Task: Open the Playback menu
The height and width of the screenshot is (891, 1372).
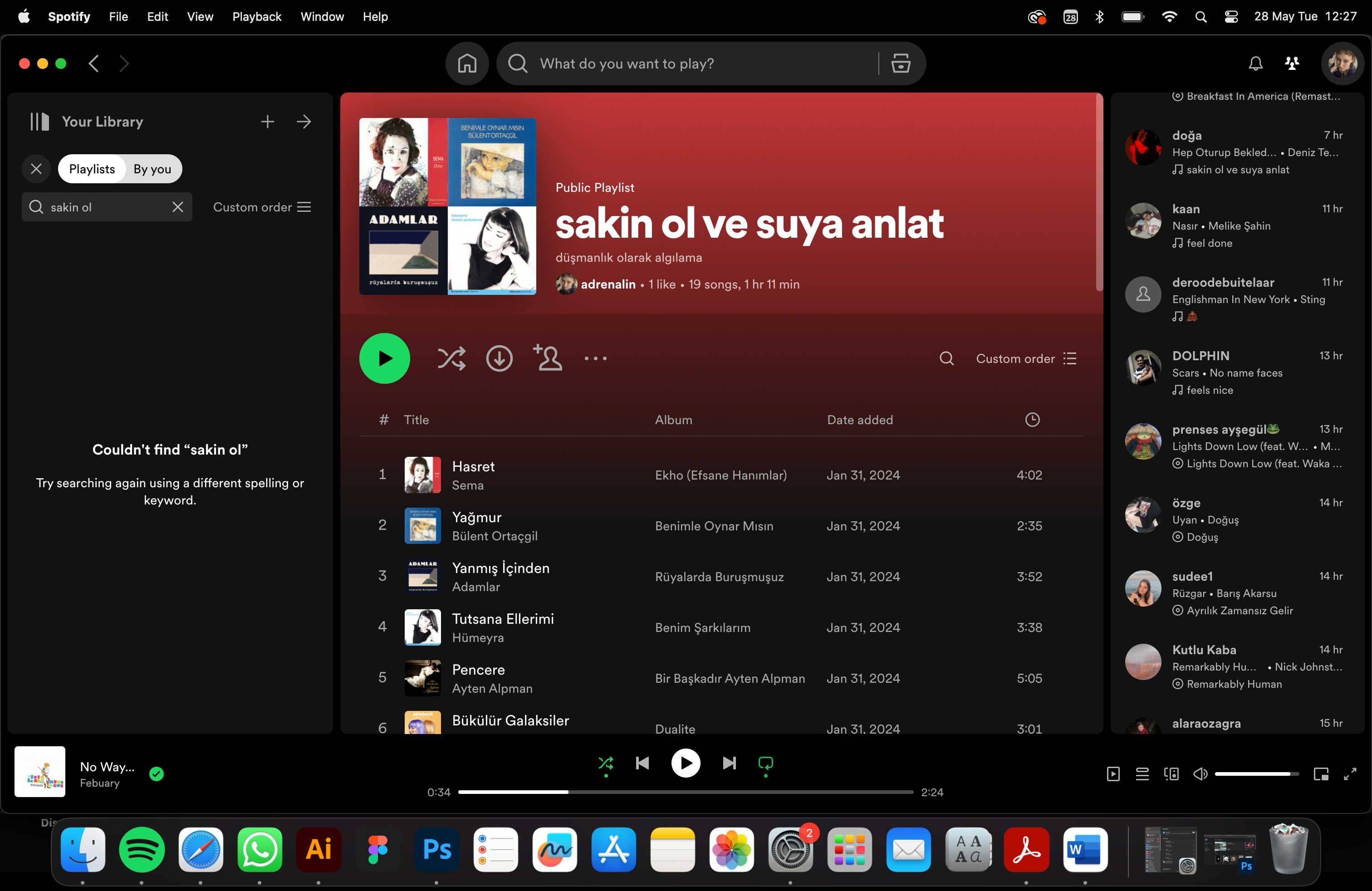Action: click(256, 17)
